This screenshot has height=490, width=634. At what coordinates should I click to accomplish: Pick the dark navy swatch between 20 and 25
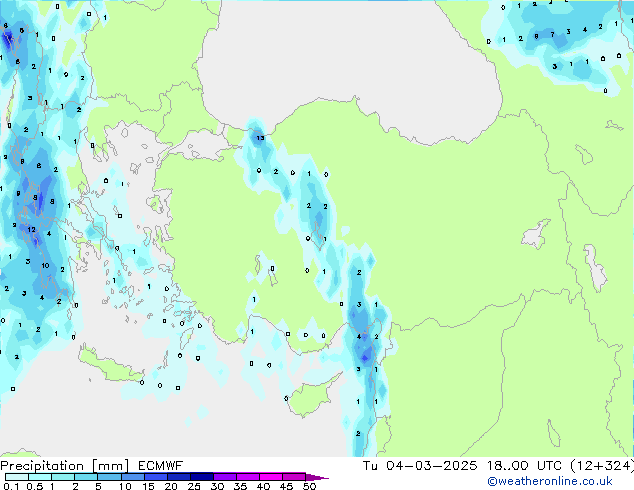pos(182,477)
